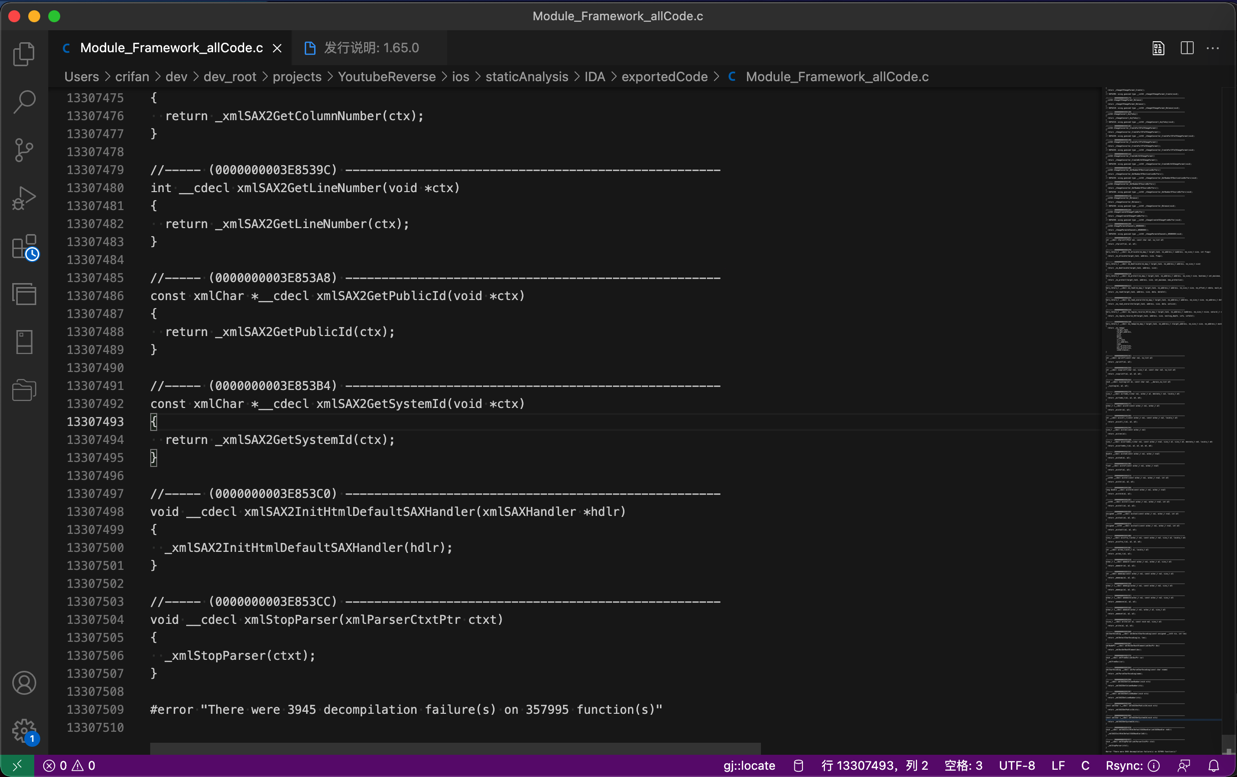Split the editor into two panes
Screen dimensions: 1237x777
[1186, 47]
